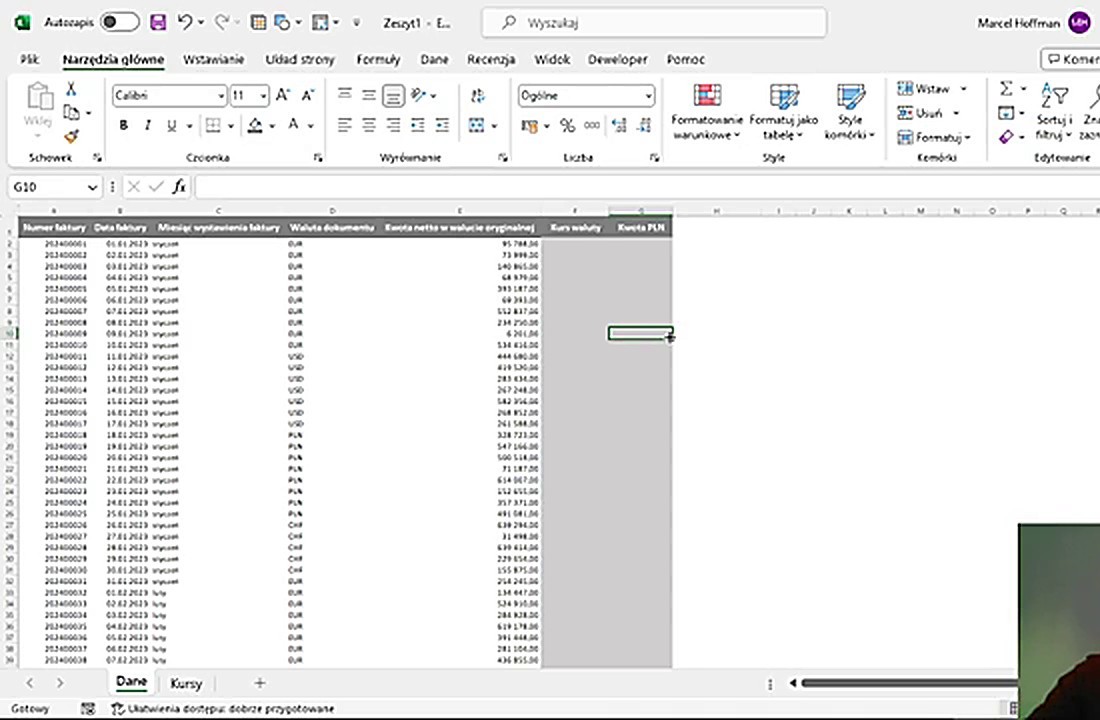Click the Format Painter brush icon
The height and width of the screenshot is (720, 1100).
coord(71,136)
